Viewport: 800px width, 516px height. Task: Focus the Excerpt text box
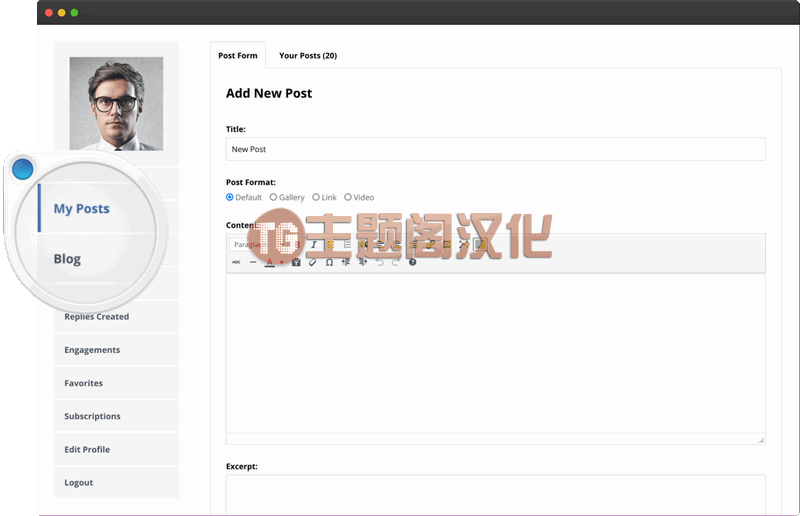(495, 495)
